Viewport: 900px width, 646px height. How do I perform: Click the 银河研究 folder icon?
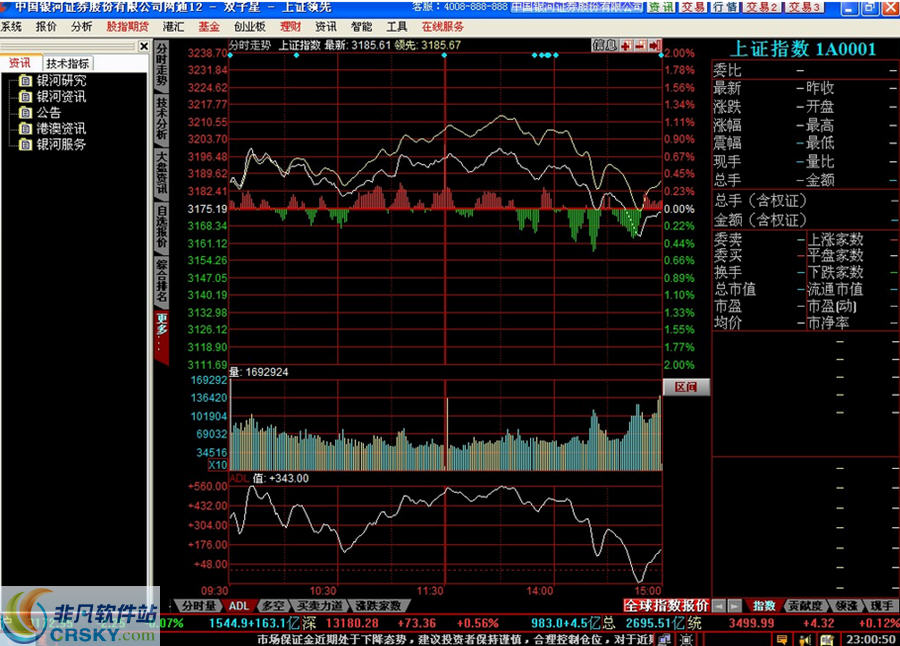coord(25,80)
